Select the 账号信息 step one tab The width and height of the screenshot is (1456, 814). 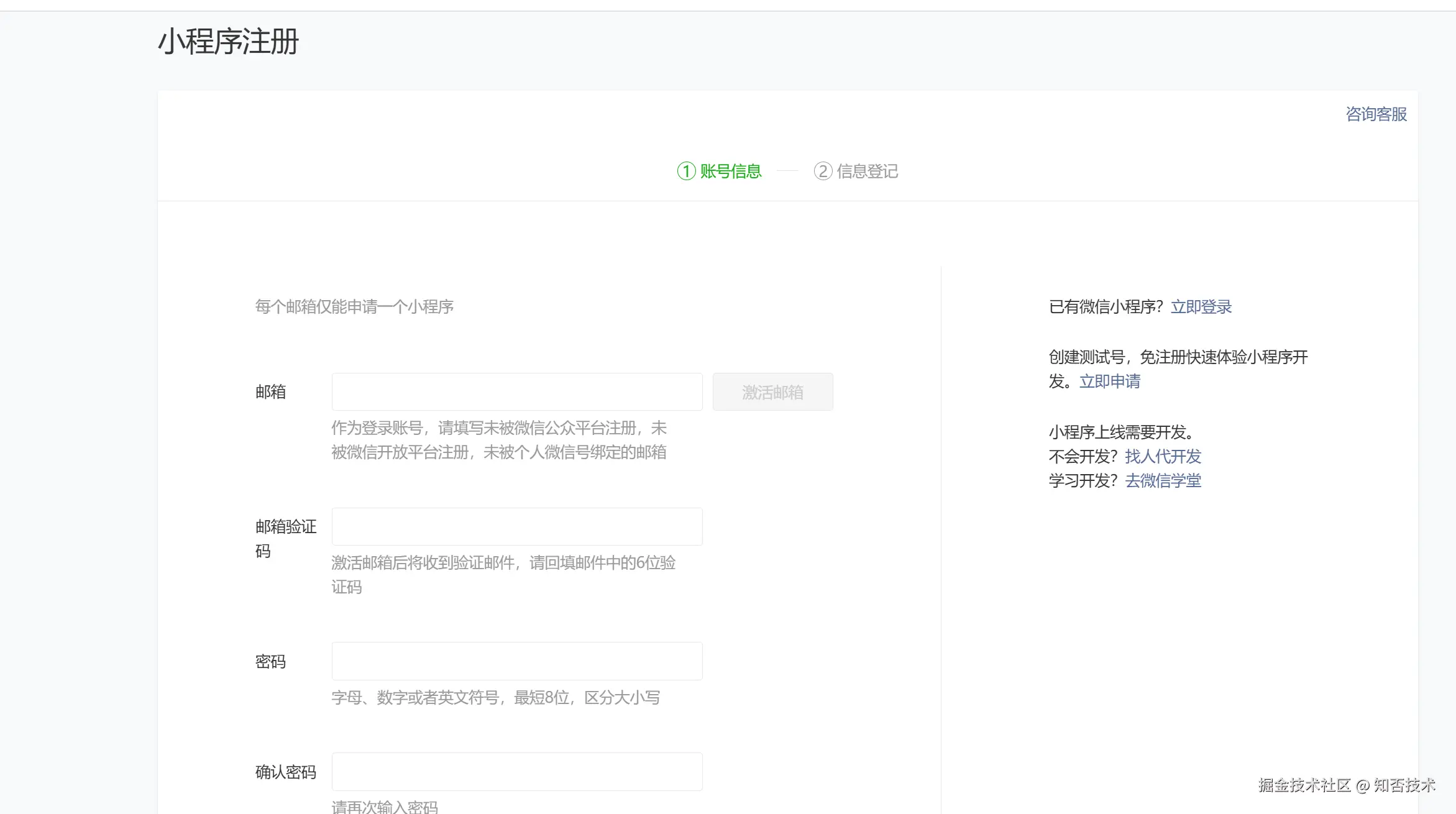pyautogui.click(x=730, y=171)
